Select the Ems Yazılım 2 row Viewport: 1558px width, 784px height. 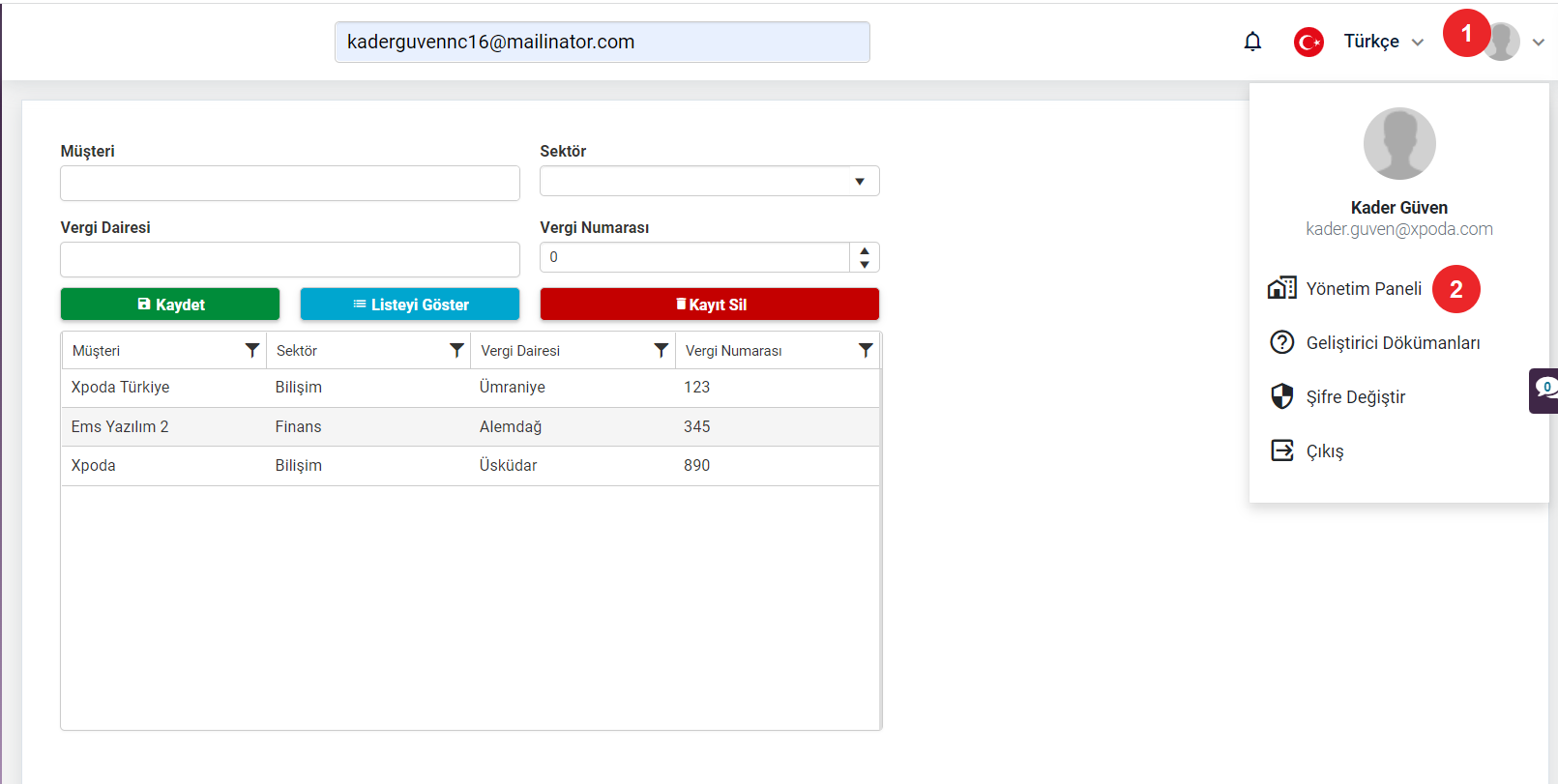coord(471,426)
